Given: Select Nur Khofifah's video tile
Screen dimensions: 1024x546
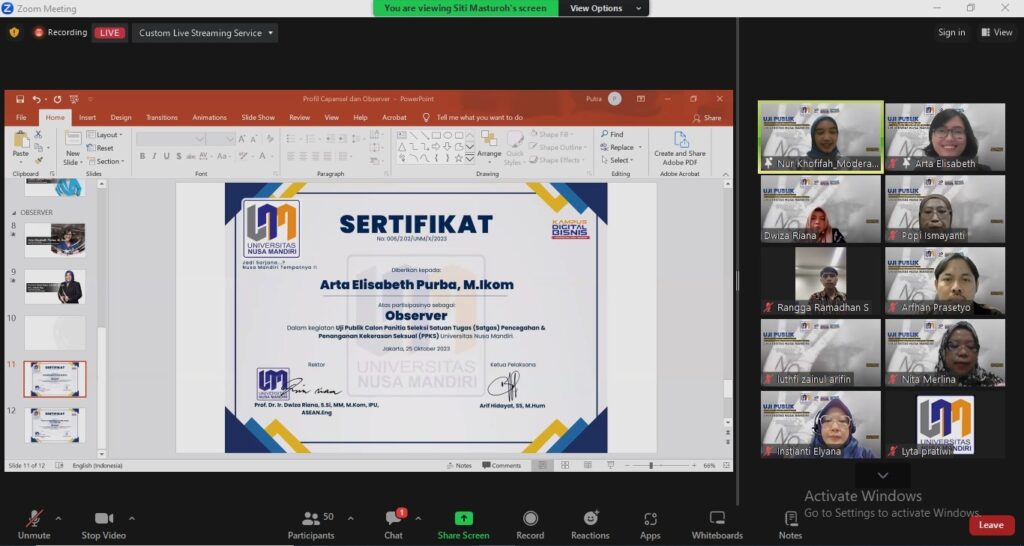Looking at the screenshot, I should click(821, 137).
